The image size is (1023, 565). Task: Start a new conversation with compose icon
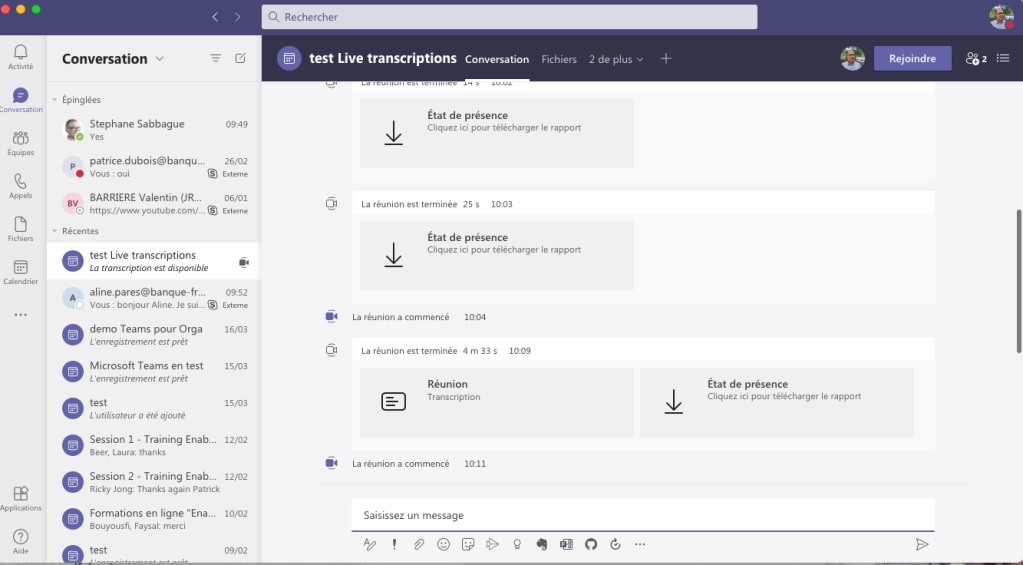click(x=240, y=59)
